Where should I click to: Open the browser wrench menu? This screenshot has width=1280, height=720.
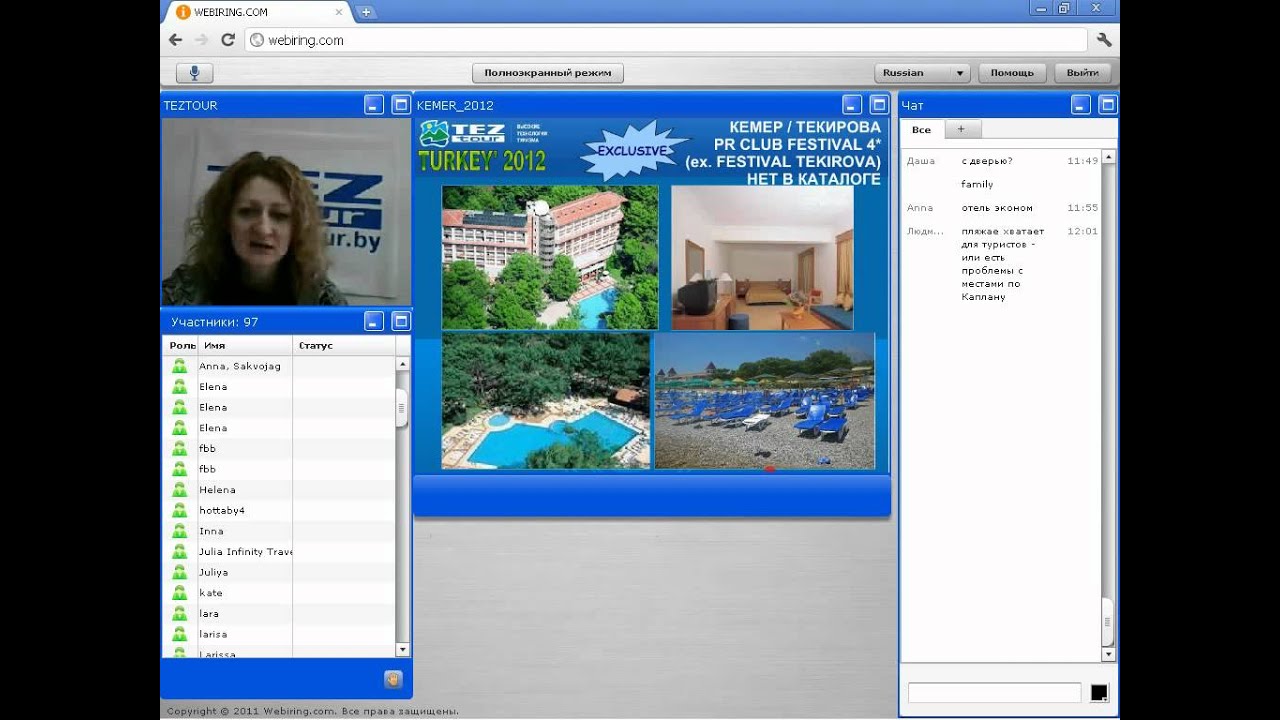coord(1104,40)
